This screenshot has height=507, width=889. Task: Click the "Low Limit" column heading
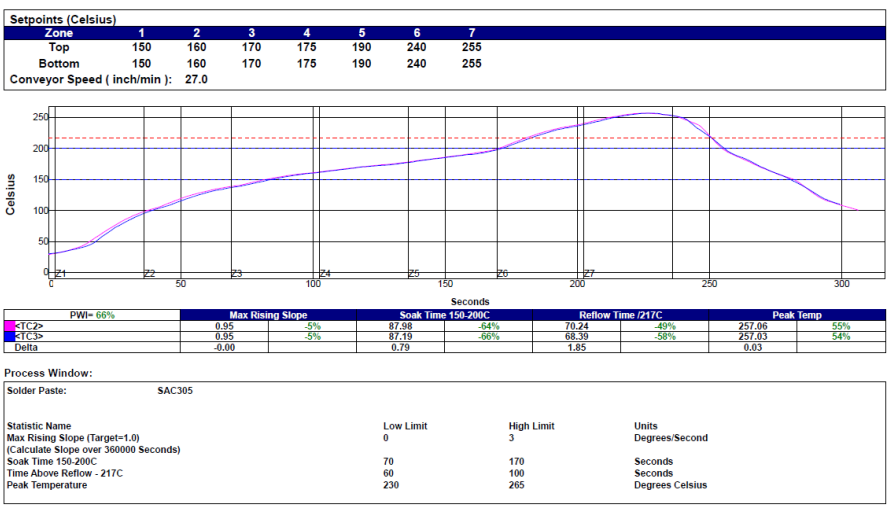405,426
